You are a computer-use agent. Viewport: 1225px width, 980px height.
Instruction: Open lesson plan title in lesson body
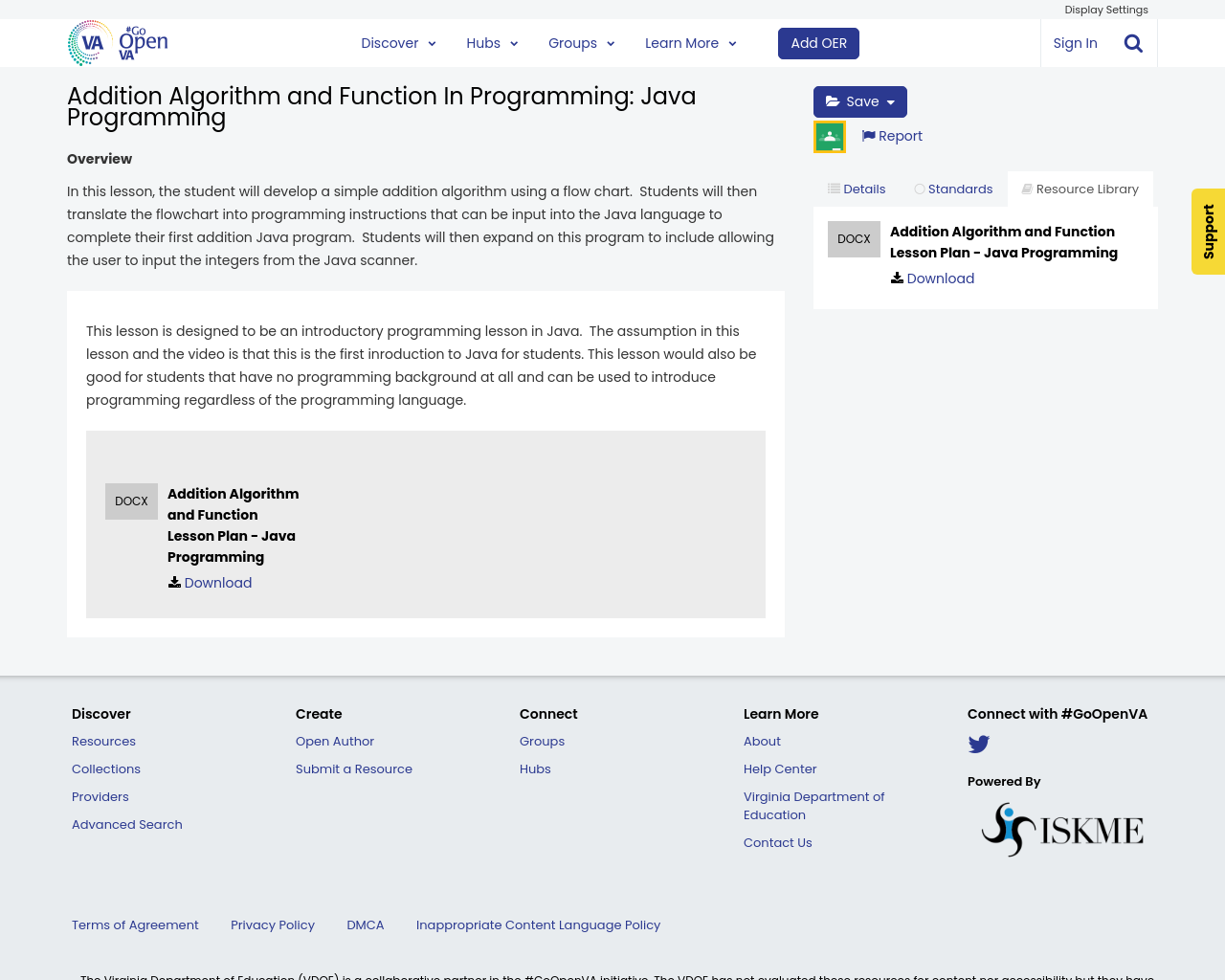pyautogui.click(x=233, y=525)
